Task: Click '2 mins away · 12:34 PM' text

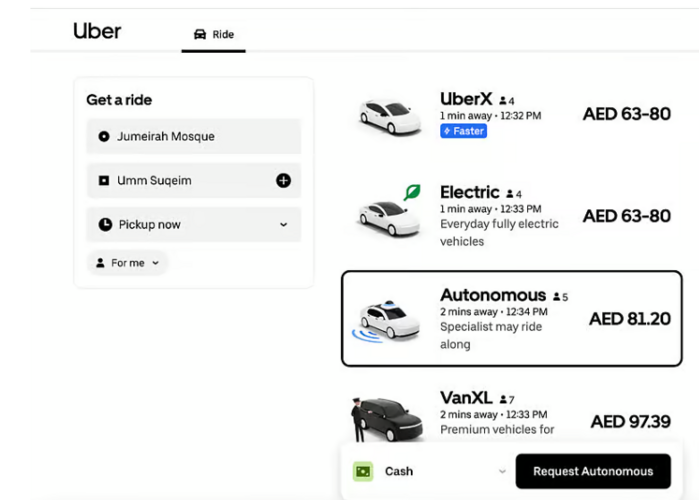Action: (494, 312)
